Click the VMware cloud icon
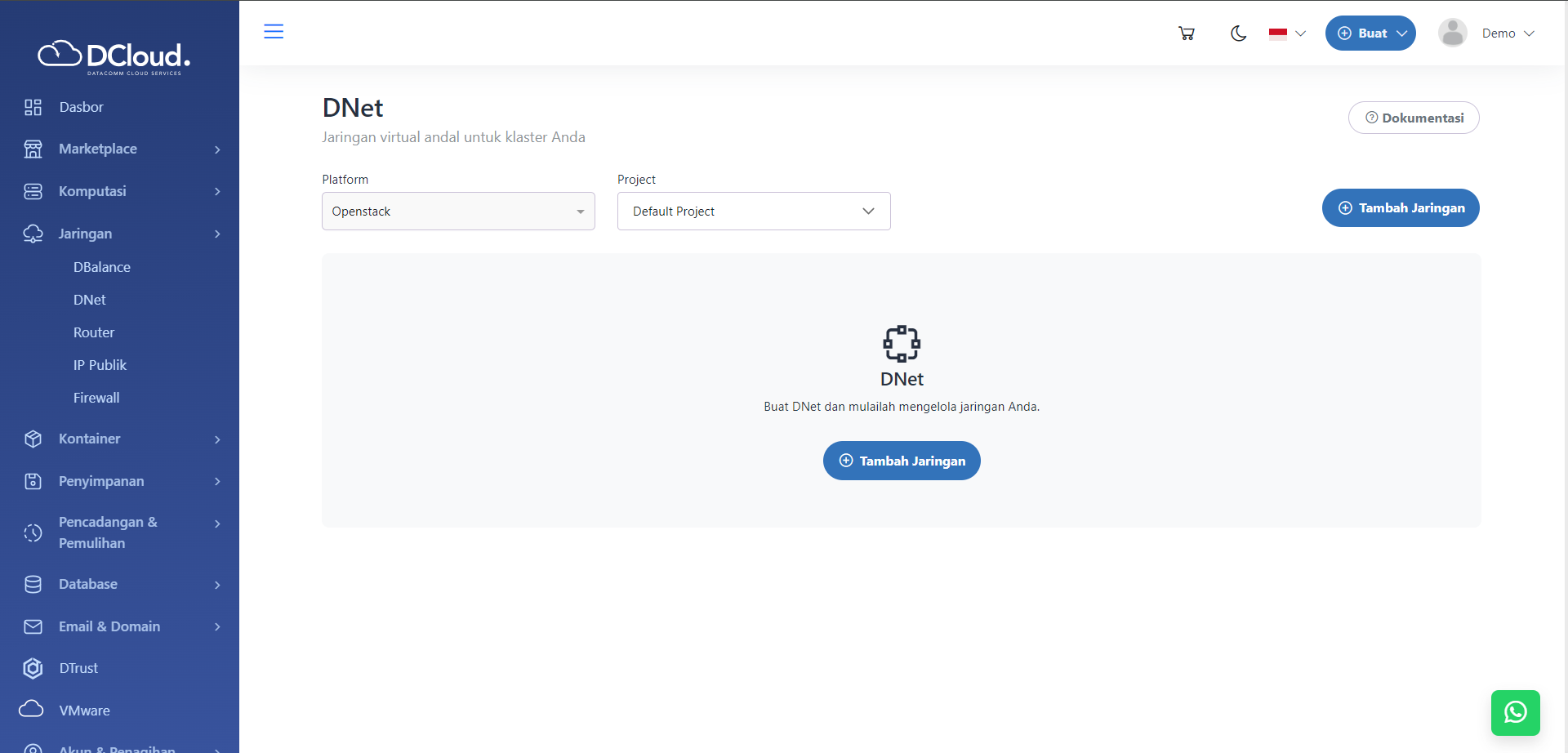Screen dimensions: 1568x753 pyautogui.click(x=32, y=710)
